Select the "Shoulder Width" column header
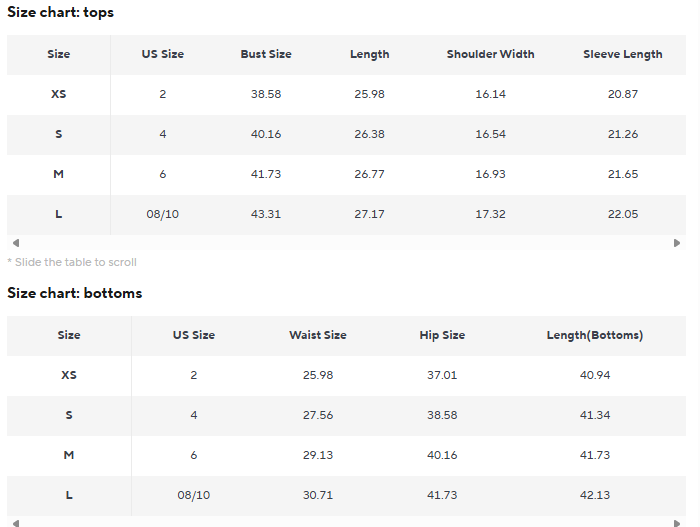700x527 pixels. pyautogui.click(x=490, y=55)
